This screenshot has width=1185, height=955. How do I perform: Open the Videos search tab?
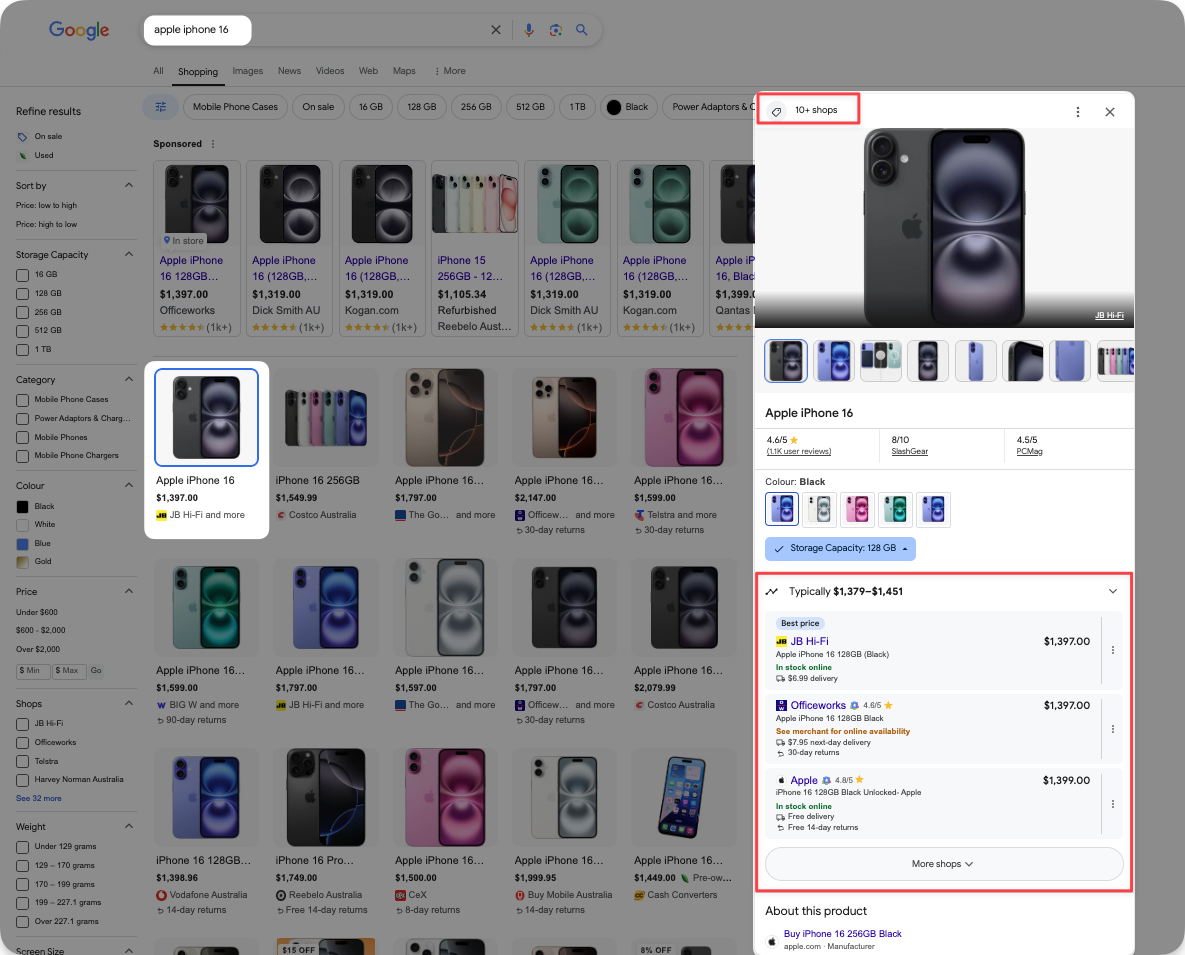click(x=329, y=71)
